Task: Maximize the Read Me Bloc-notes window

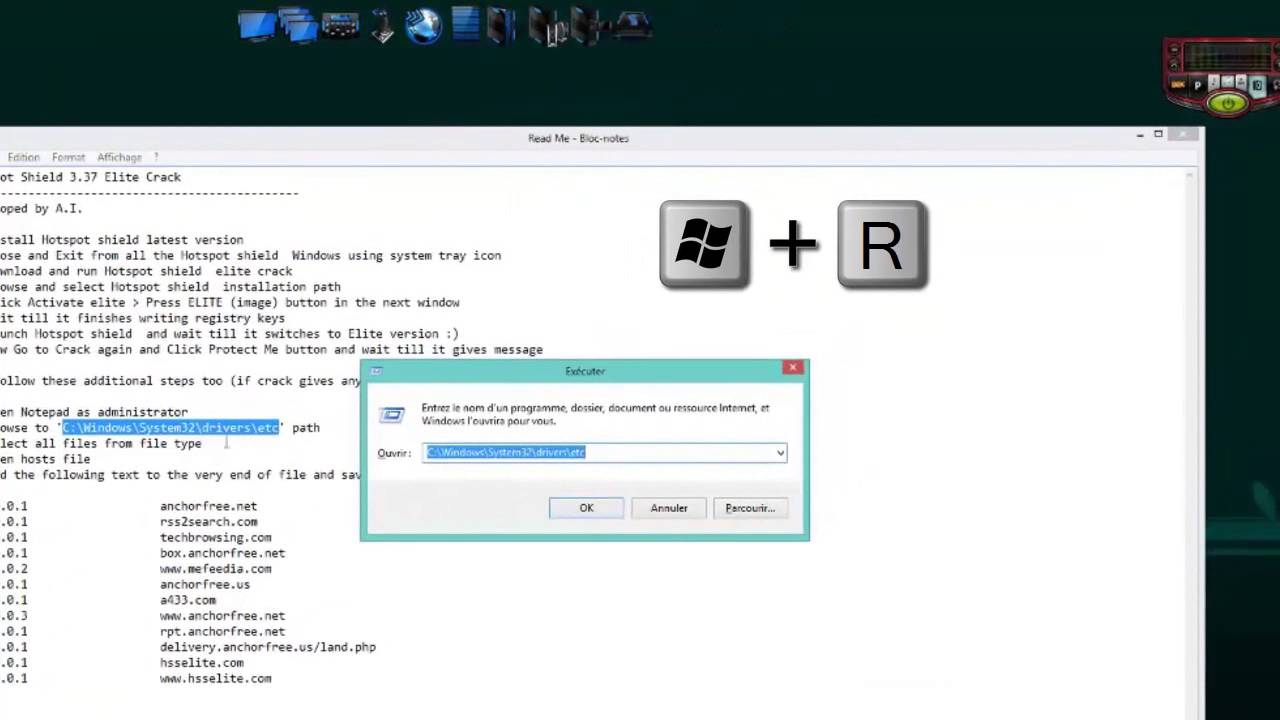Action: tap(1158, 134)
